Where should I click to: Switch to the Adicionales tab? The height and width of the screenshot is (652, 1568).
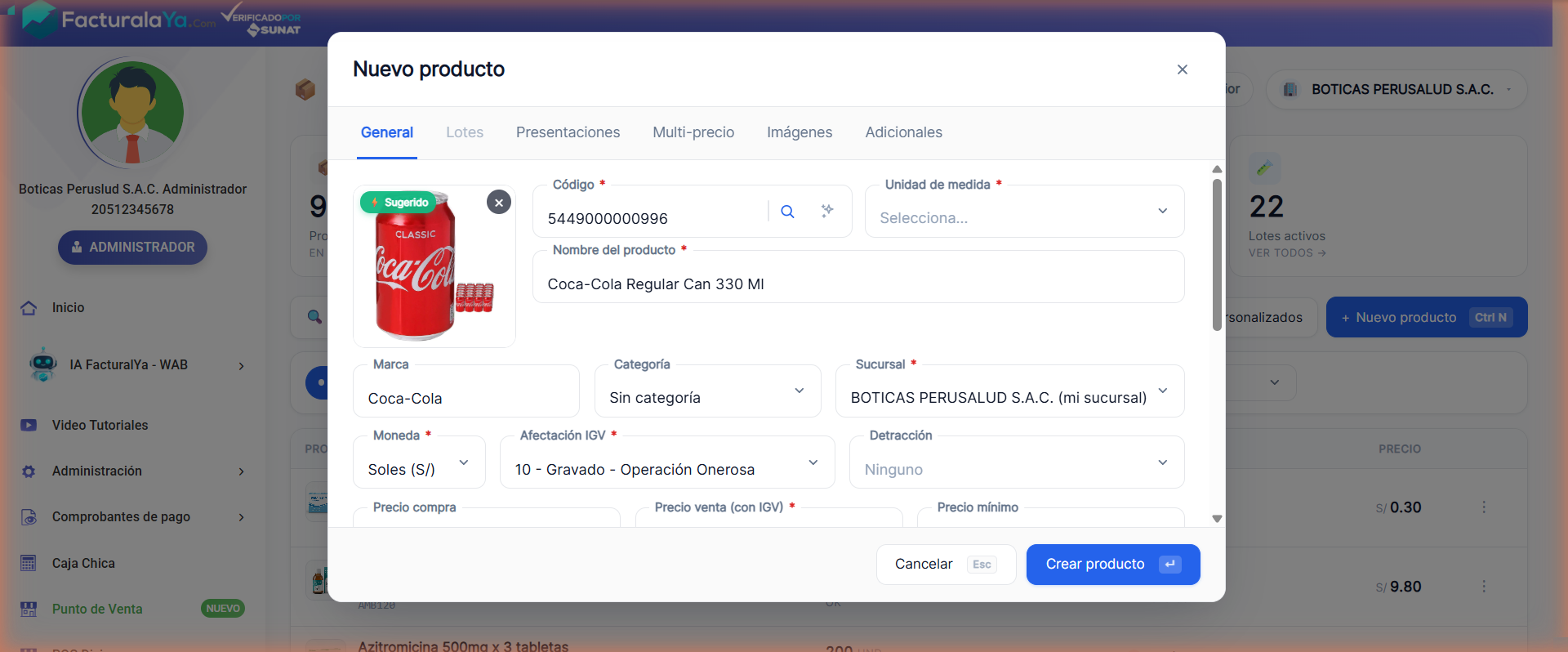pyautogui.click(x=903, y=132)
